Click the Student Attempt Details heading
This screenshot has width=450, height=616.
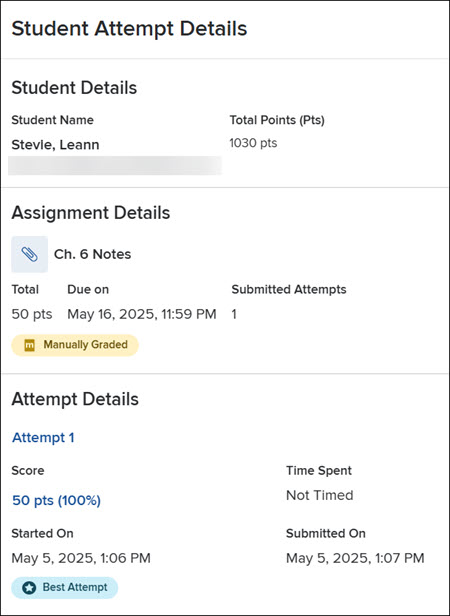tap(129, 29)
